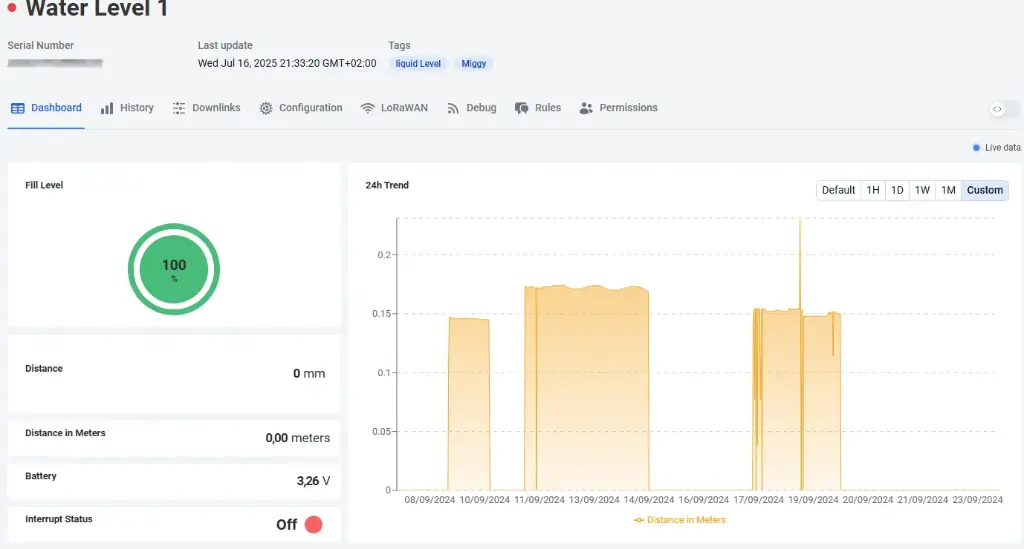Switch to the Debug tab
The image size is (1024, 549).
tap(472, 108)
